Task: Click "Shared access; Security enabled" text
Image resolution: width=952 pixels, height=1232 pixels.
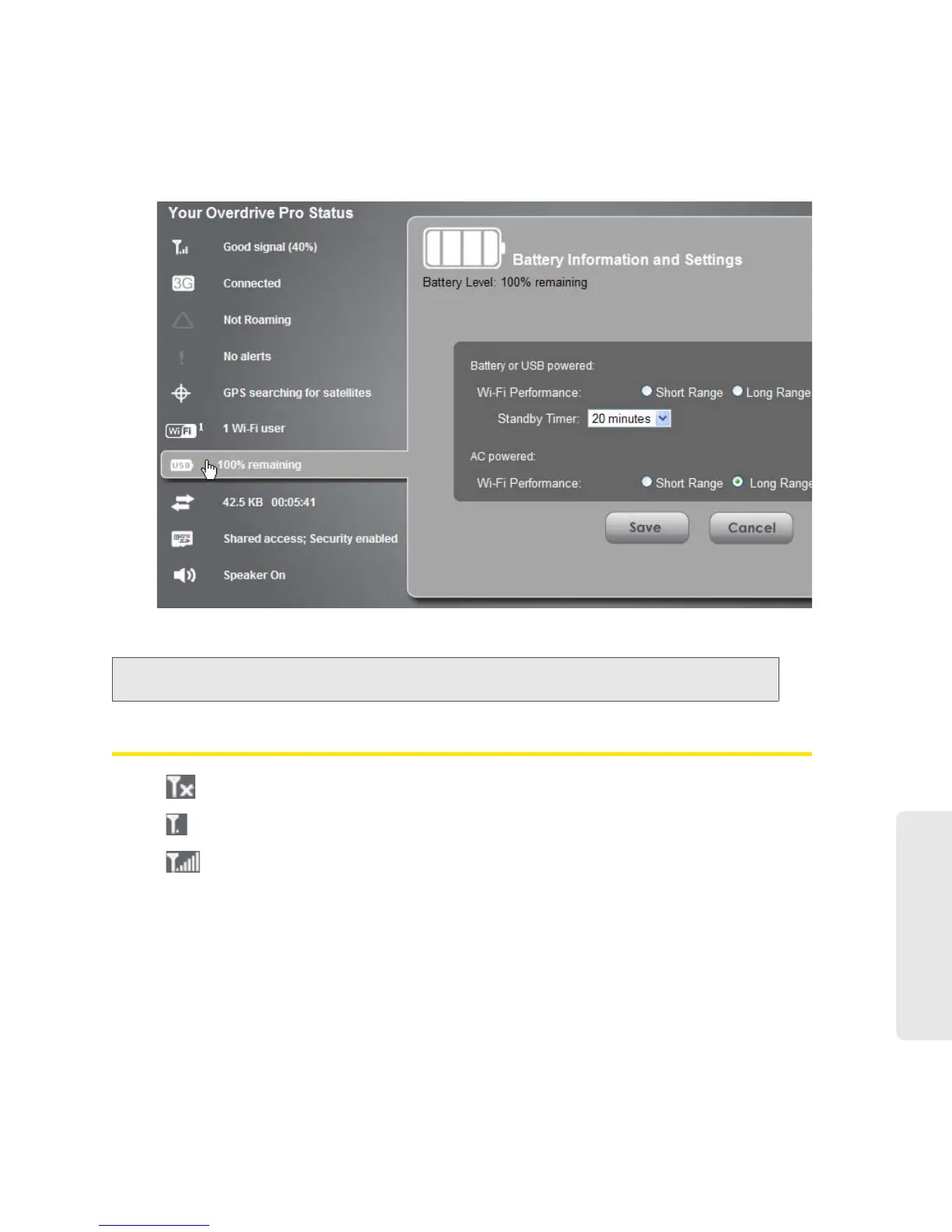Action: (310, 539)
